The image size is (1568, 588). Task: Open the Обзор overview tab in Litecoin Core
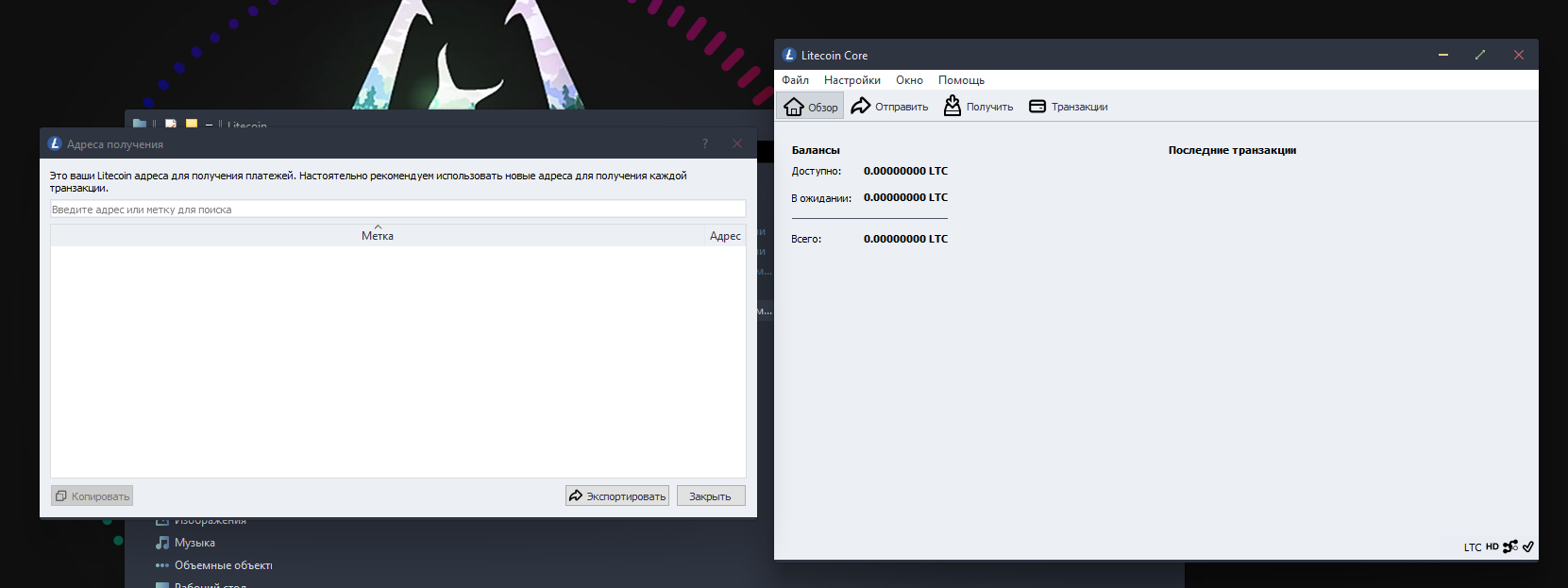pos(811,107)
